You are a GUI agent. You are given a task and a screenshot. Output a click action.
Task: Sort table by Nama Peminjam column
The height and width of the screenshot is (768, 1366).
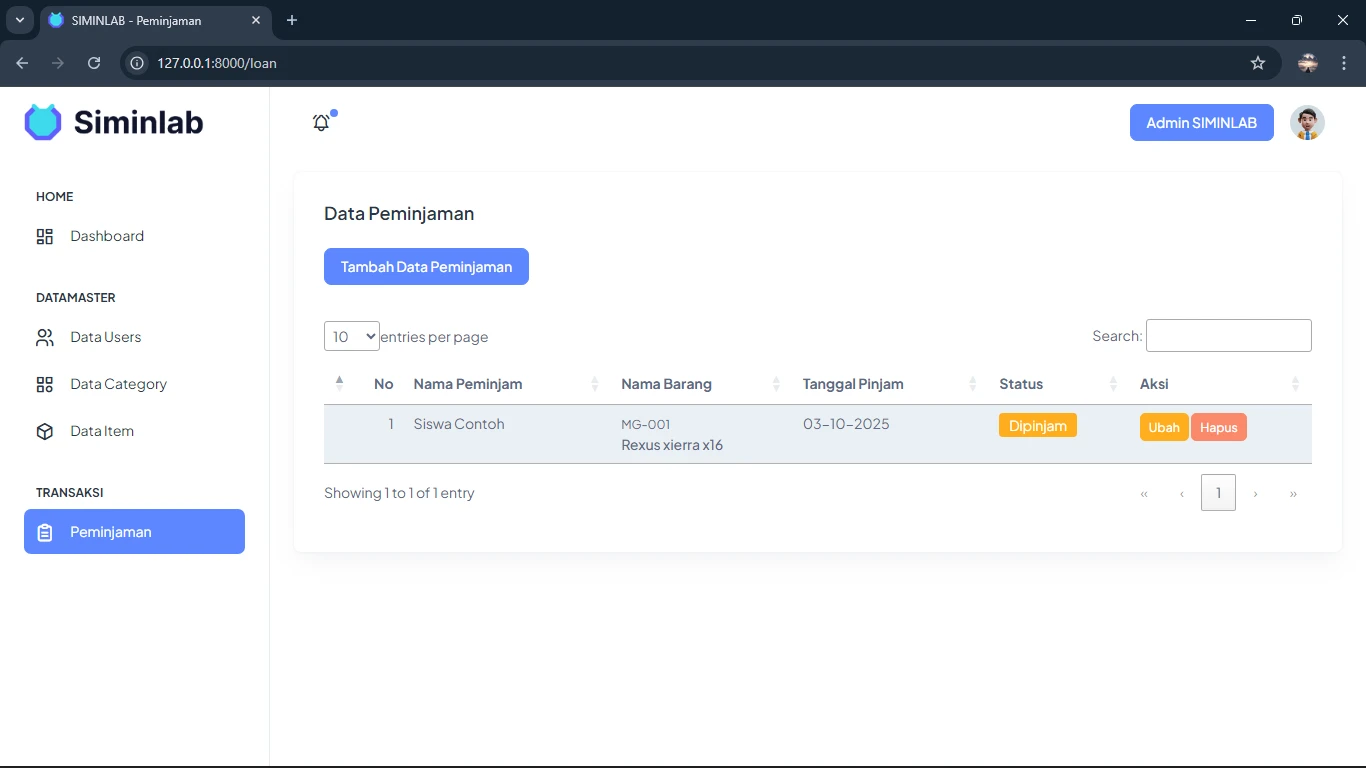(x=467, y=384)
